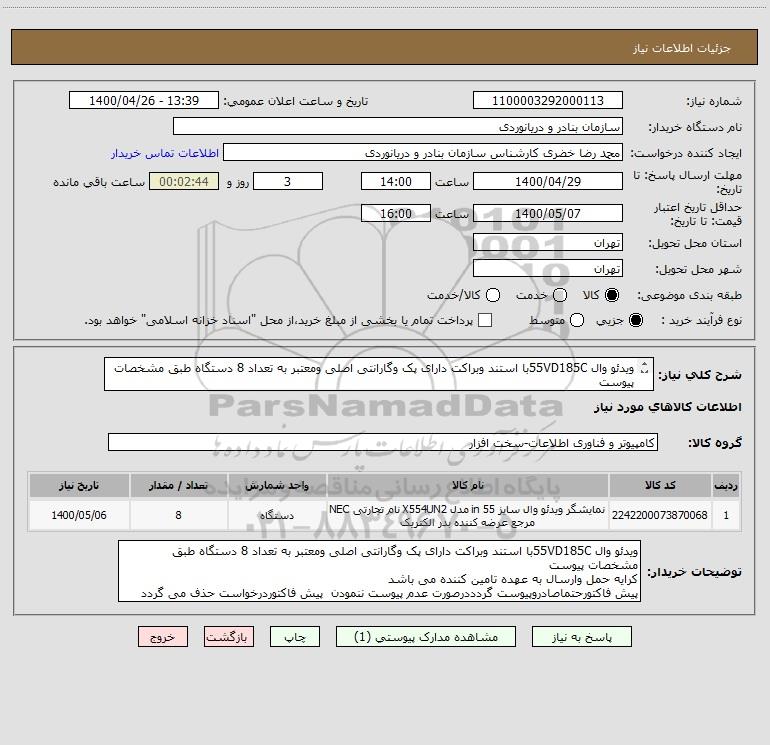770x745 pixels.
Task: Click product code cell 2242200073870068
Action: 660,515
